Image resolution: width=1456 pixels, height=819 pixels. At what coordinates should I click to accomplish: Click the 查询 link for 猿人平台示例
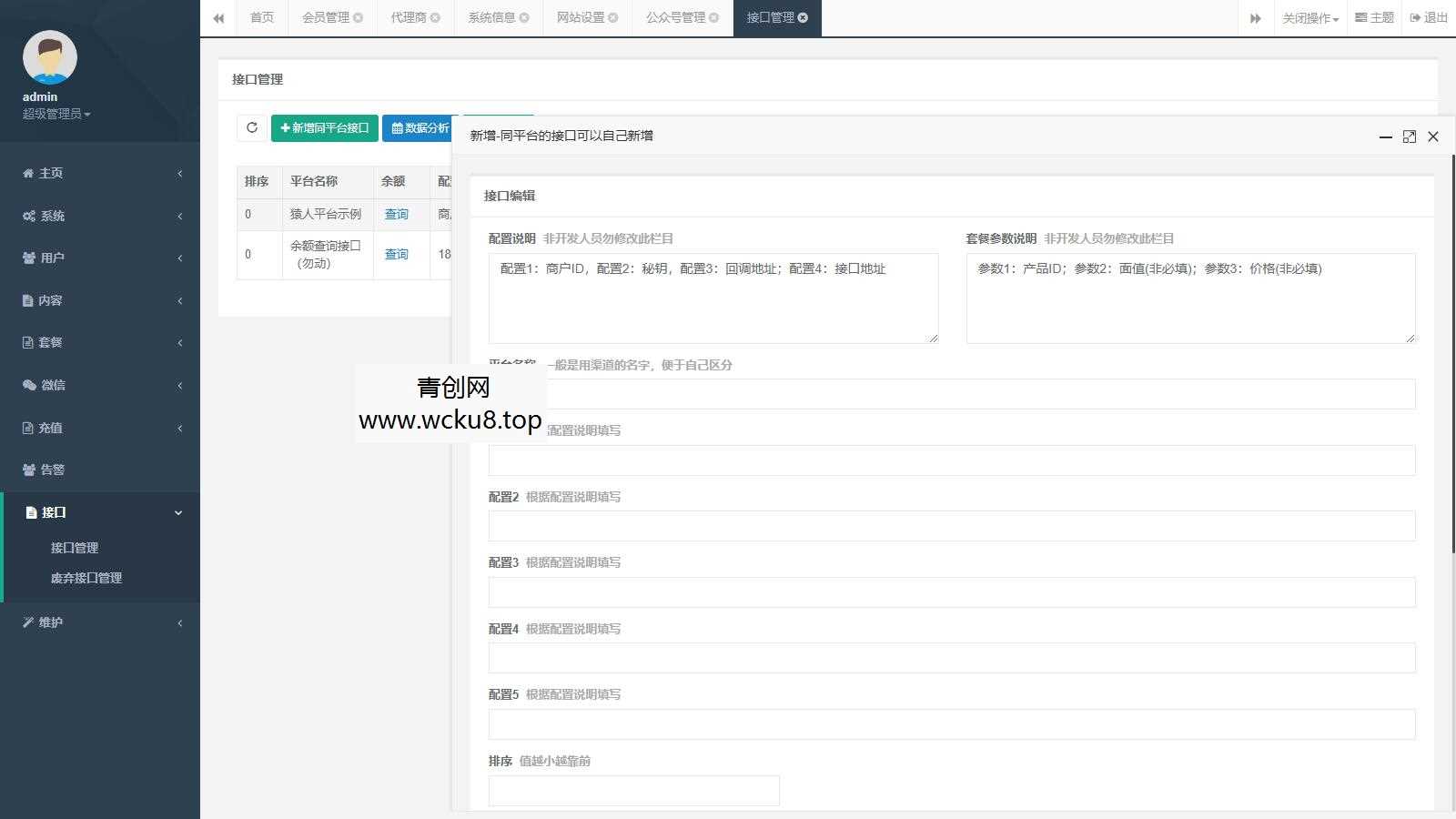(x=397, y=214)
